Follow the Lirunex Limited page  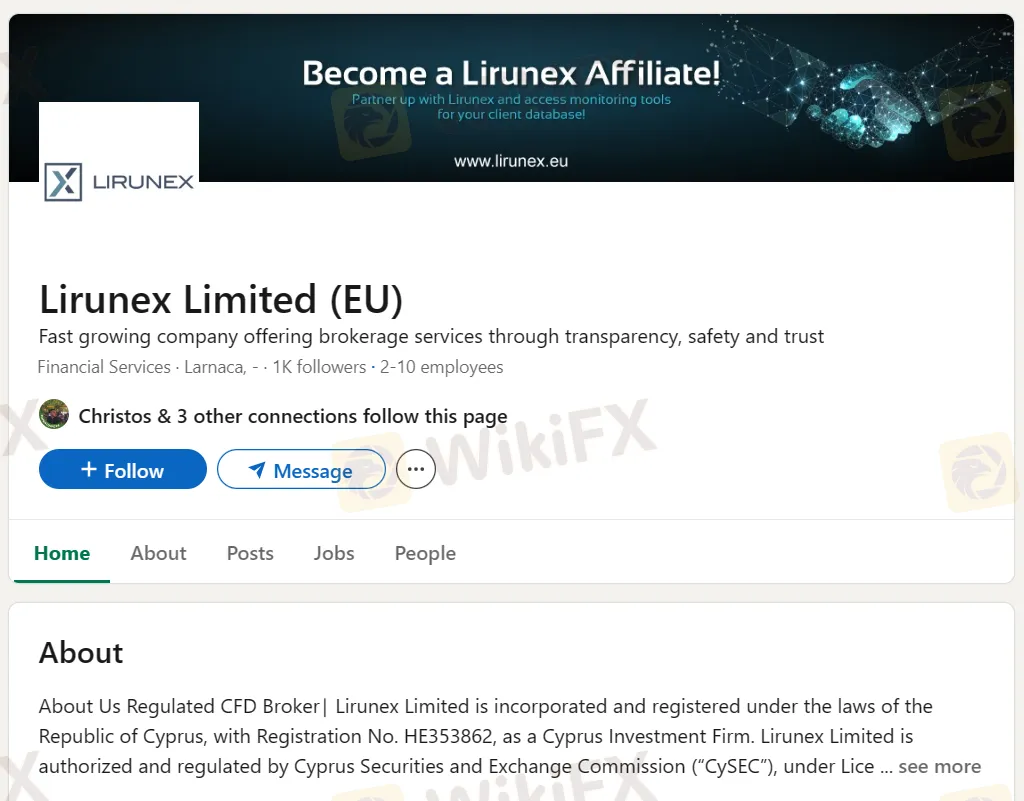click(123, 469)
